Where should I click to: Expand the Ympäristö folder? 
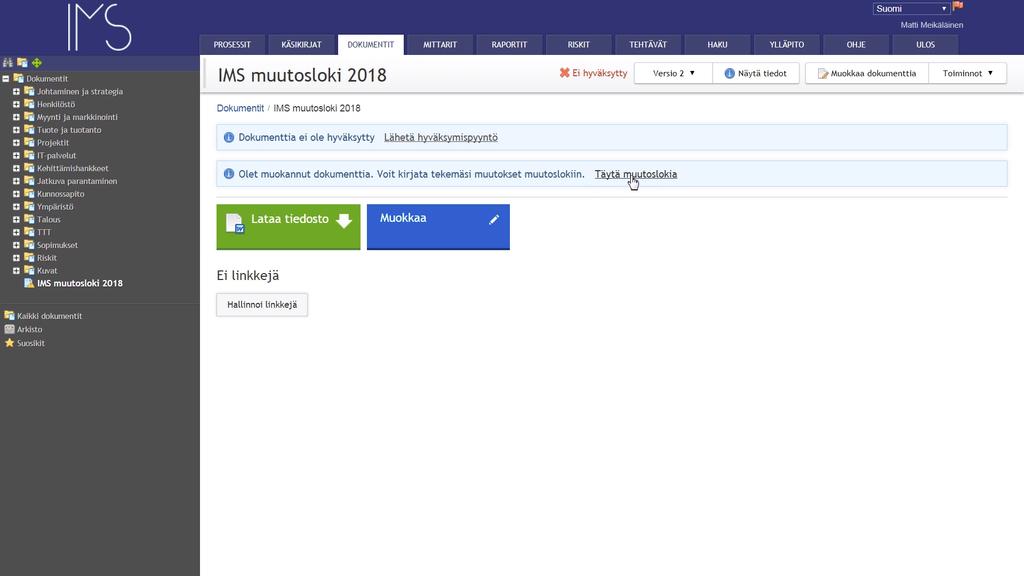click(16, 206)
